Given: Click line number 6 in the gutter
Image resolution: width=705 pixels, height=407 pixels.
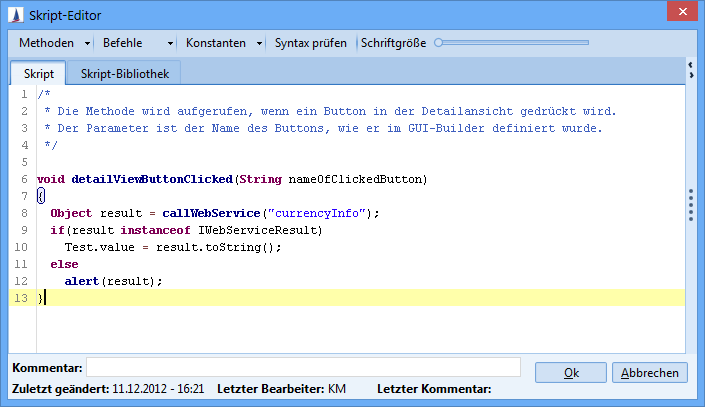Looking at the screenshot, I should [22, 179].
